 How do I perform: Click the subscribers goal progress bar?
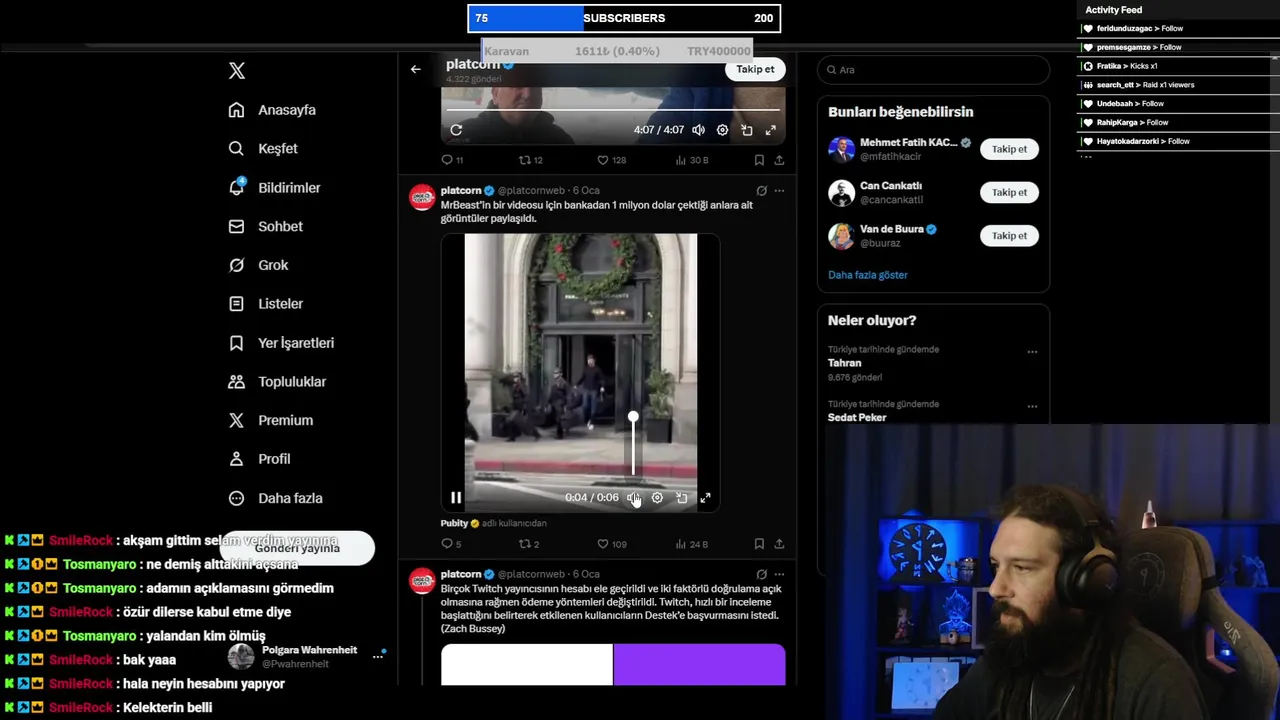point(624,18)
